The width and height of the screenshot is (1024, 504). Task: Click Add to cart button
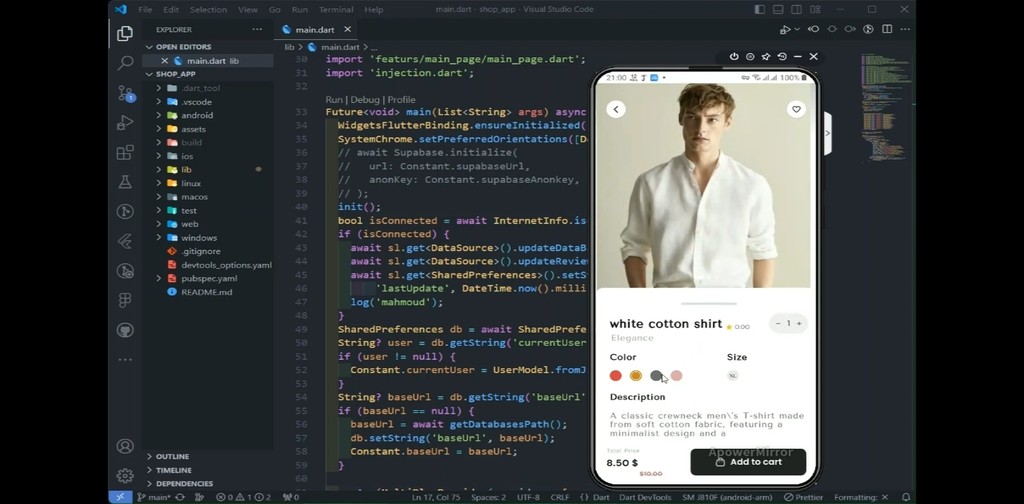tap(748, 462)
